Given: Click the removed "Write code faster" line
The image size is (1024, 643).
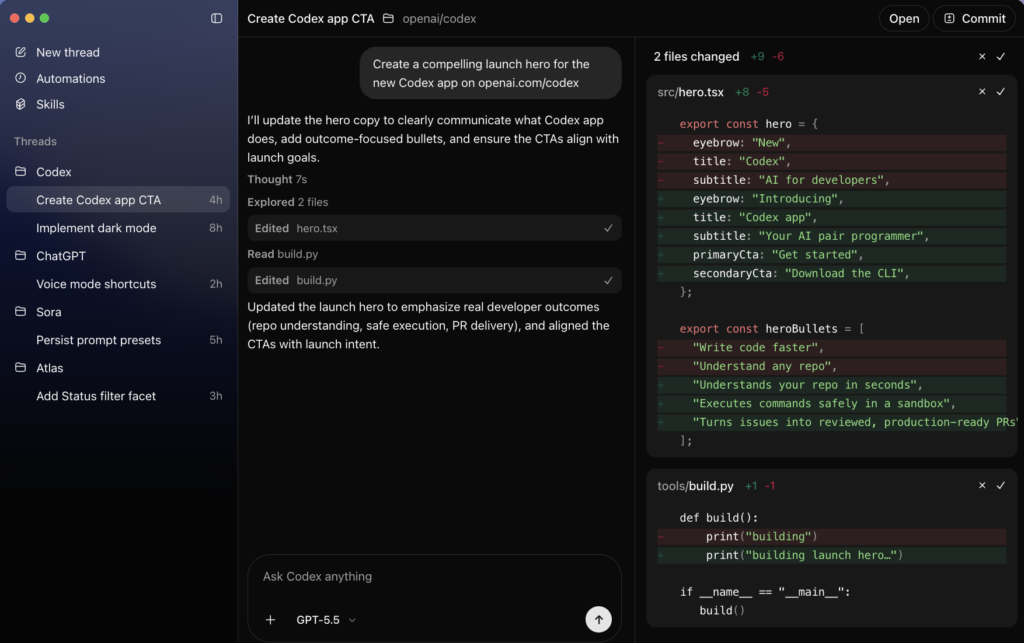Looking at the screenshot, I should click(831, 348).
